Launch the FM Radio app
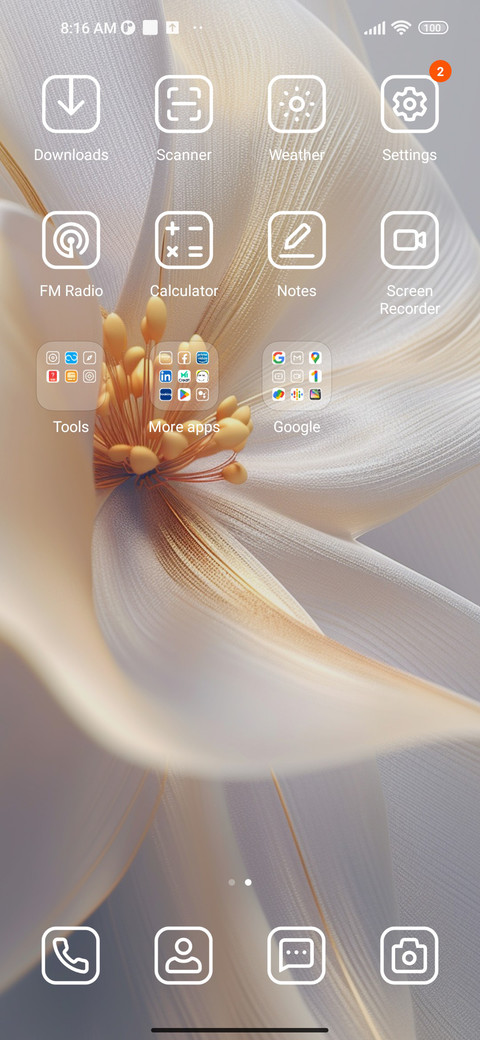 [71, 240]
